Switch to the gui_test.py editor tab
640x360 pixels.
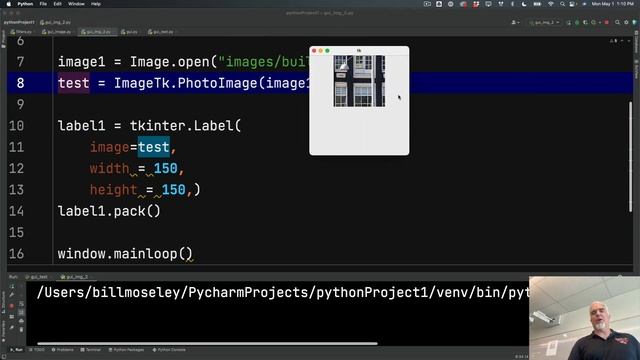161,31
